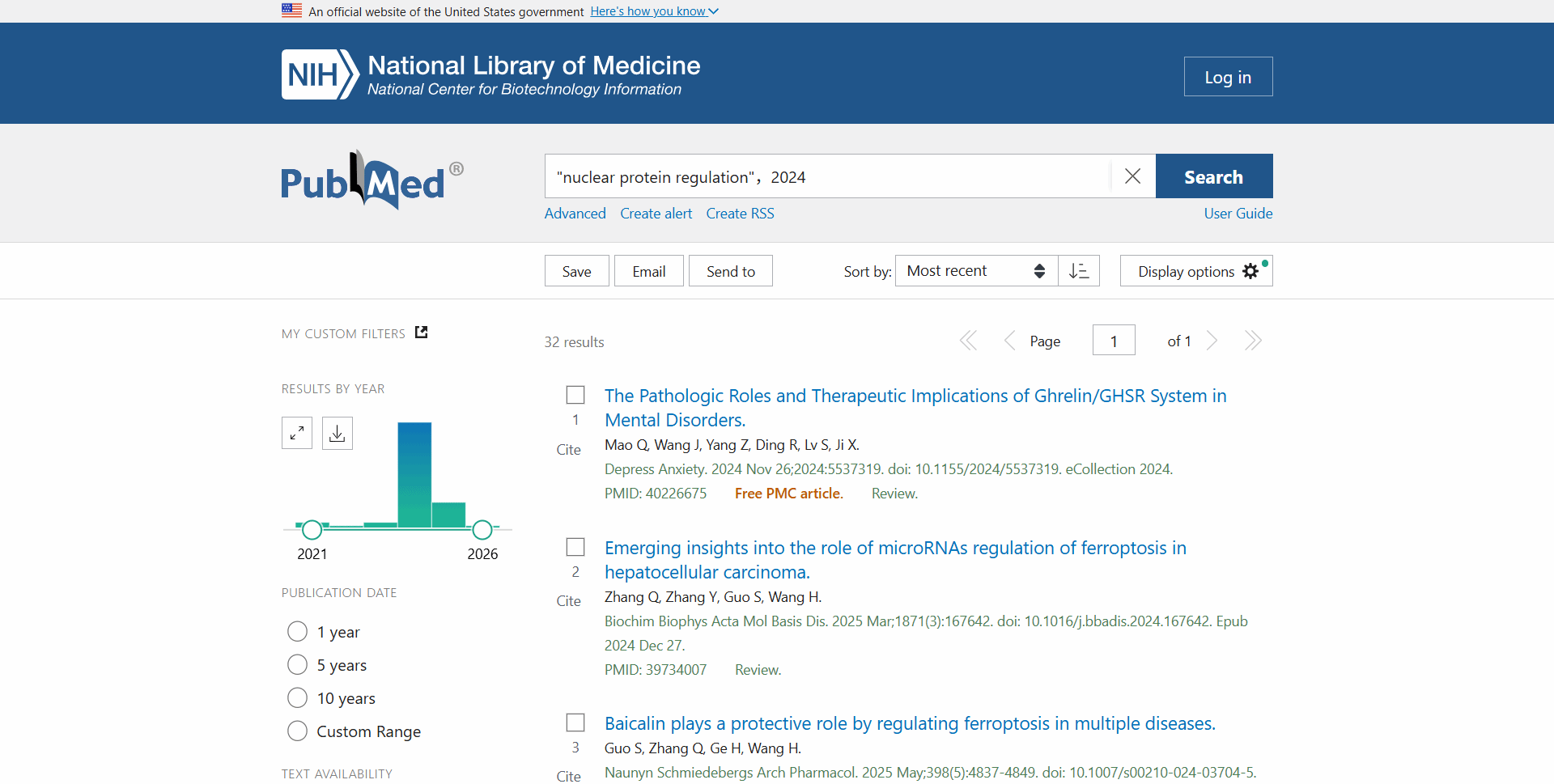Download the results by year data
Viewport: 1554px width, 784px height.
coord(338,433)
